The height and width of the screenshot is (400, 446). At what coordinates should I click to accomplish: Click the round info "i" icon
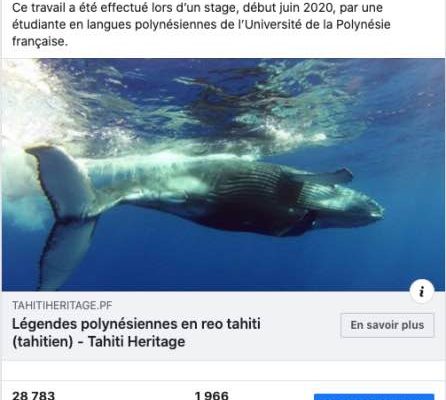point(422,291)
